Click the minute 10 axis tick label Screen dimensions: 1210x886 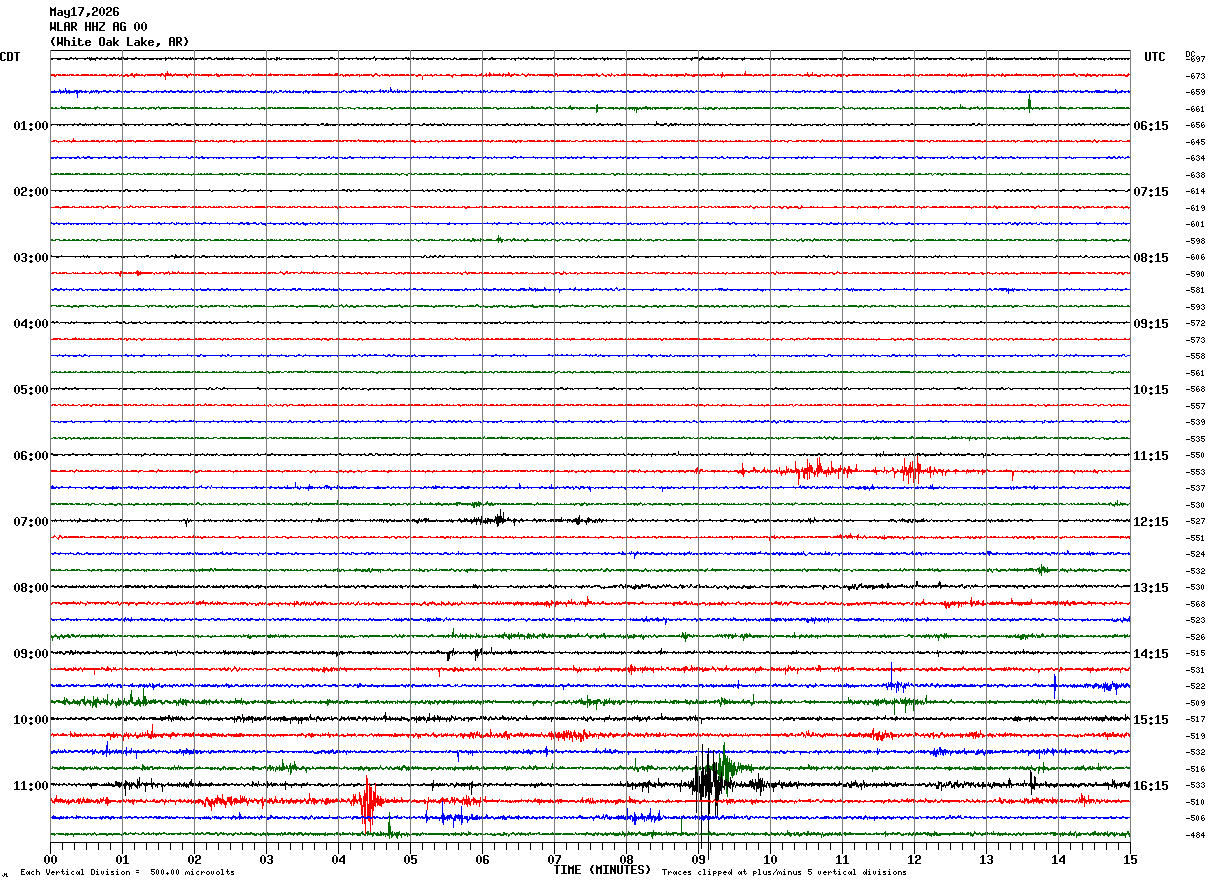tap(770, 859)
